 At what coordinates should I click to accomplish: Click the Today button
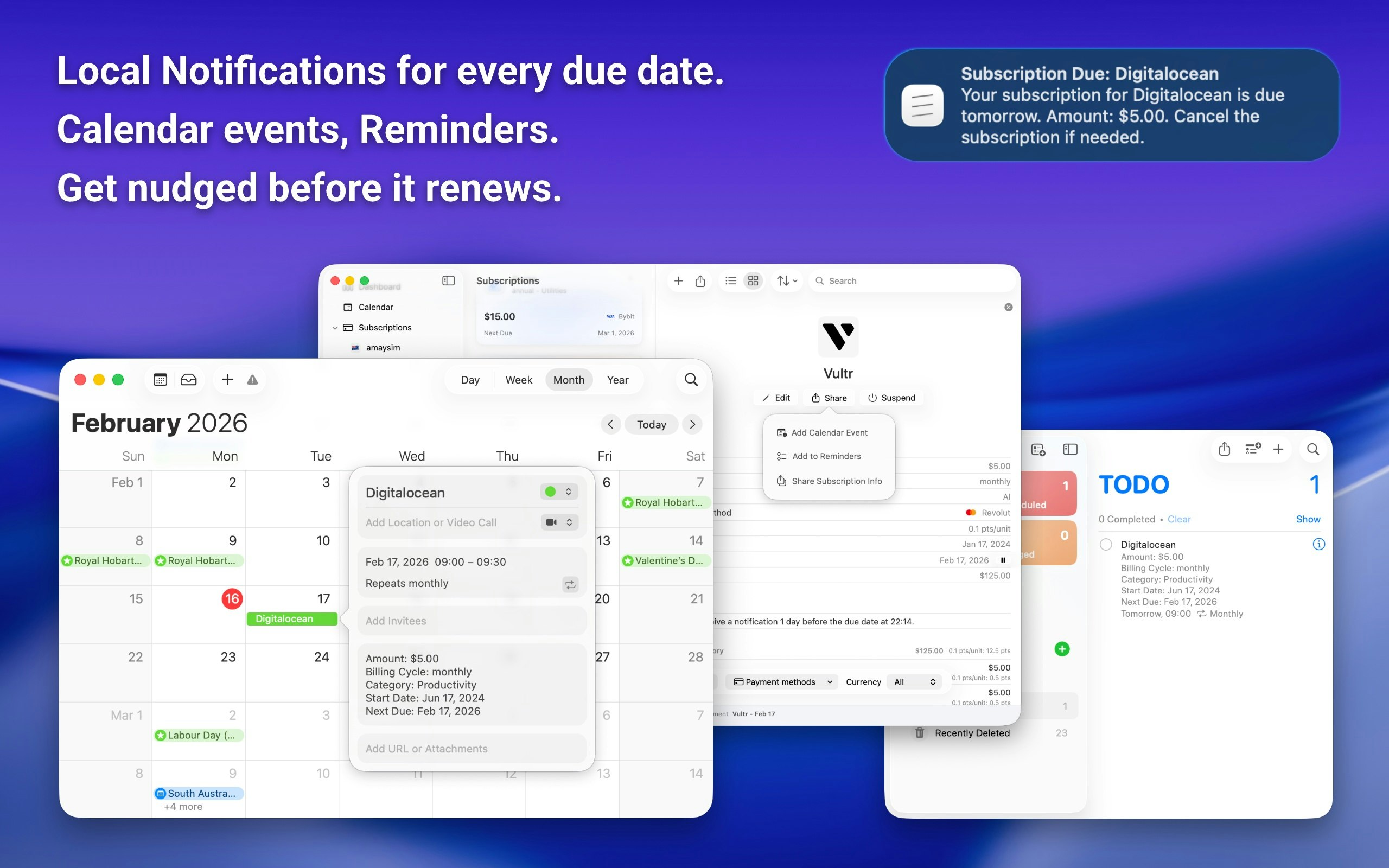pyautogui.click(x=651, y=425)
